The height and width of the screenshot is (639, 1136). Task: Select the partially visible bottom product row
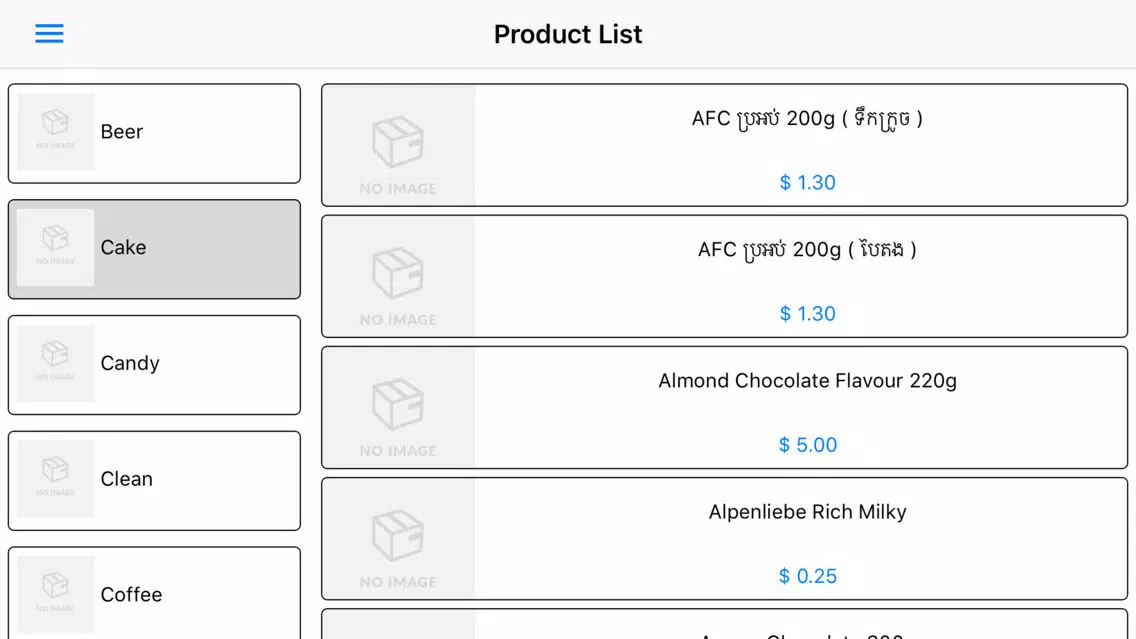[724, 625]
